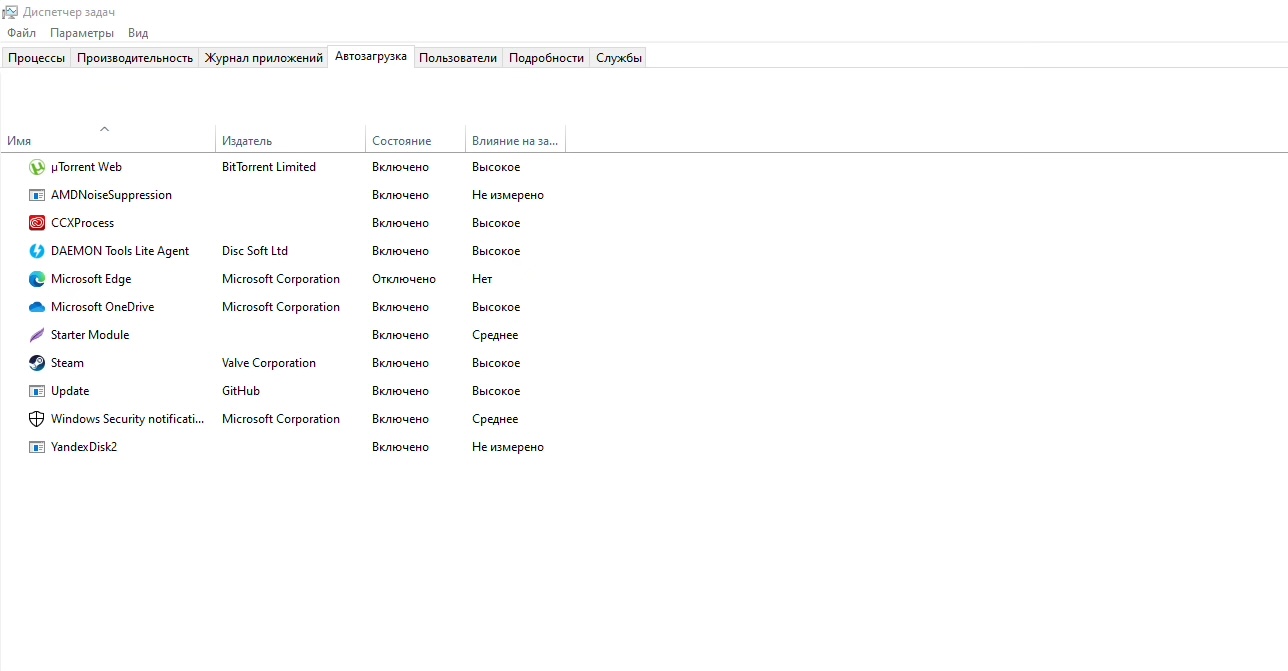Select the DAEMON Tools Lite Agent text
Viewport: 1288px width, 671px height.
click(x=120, y=251)
